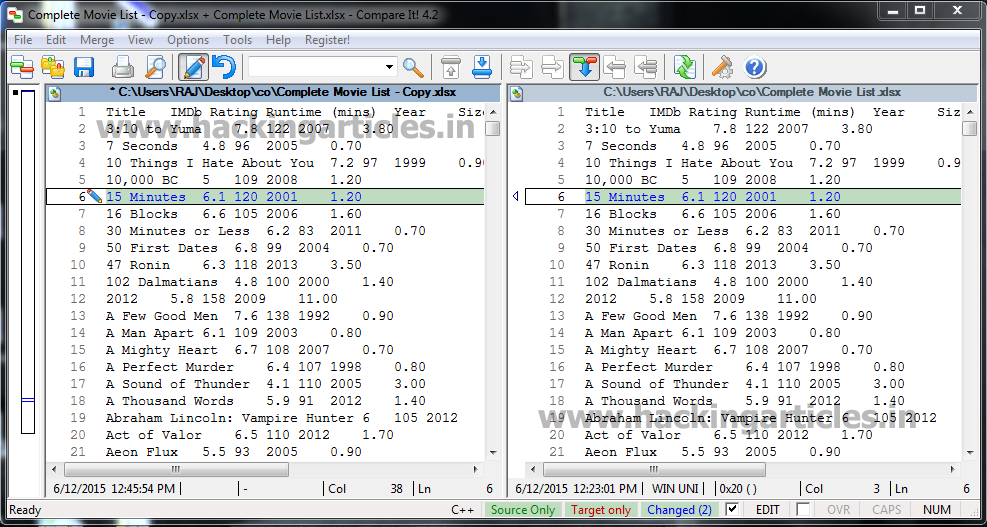Click the previous difference up-arrow icon
The height and width of the screenshot is (527, 987).
click(451, 67)
